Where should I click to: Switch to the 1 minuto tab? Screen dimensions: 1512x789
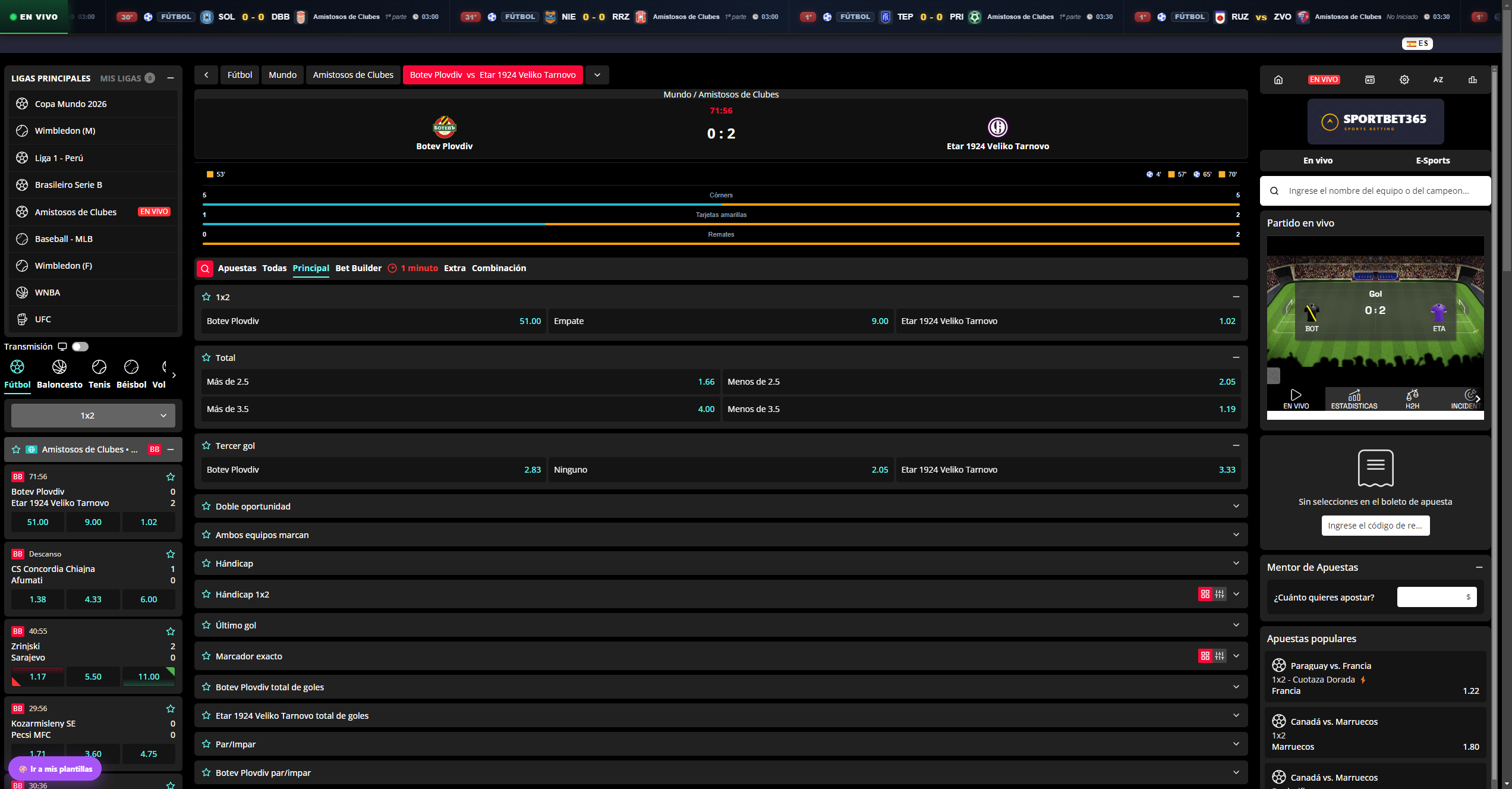[413, 268]
